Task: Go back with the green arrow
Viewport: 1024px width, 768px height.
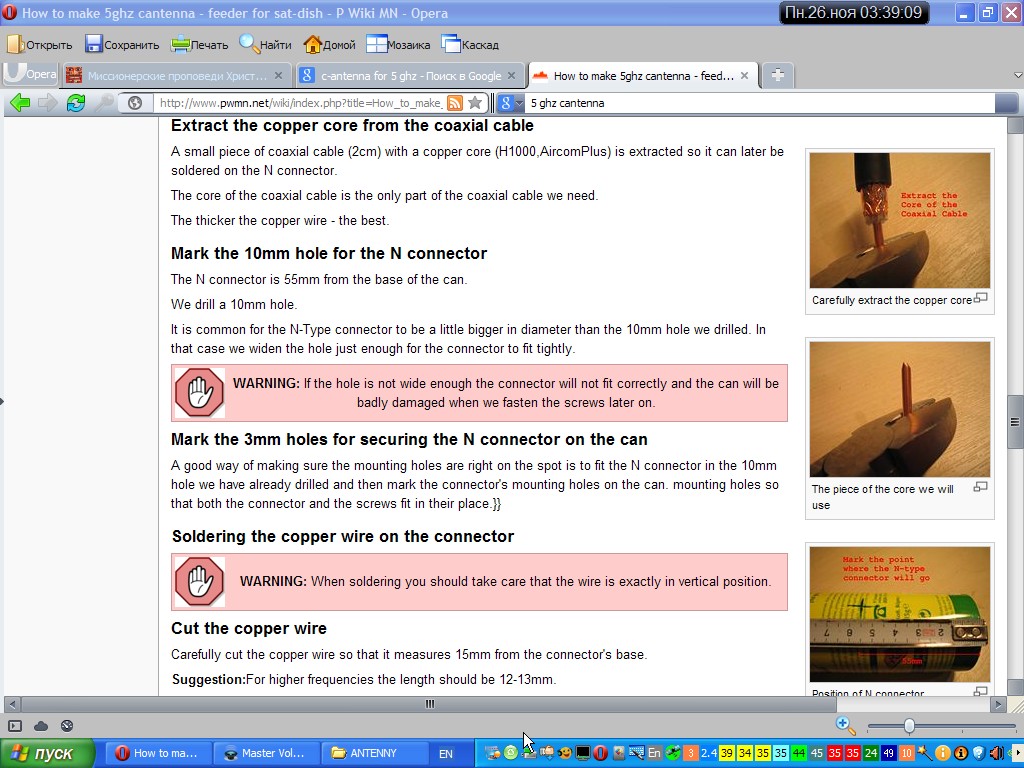Action: tap(20, 103)
